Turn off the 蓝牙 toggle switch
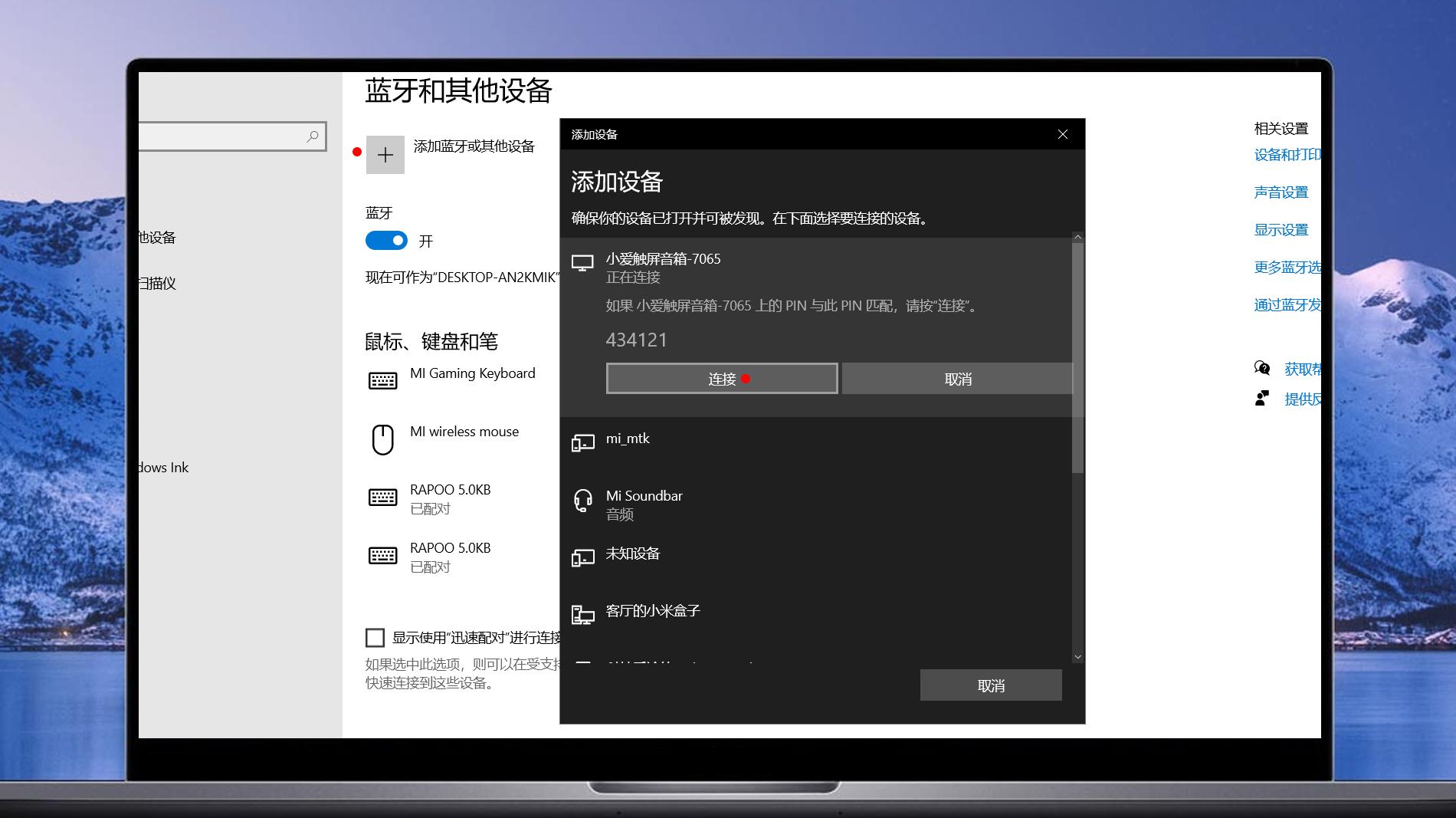This screenshot has height=818, width=1456. coord(387,241)
